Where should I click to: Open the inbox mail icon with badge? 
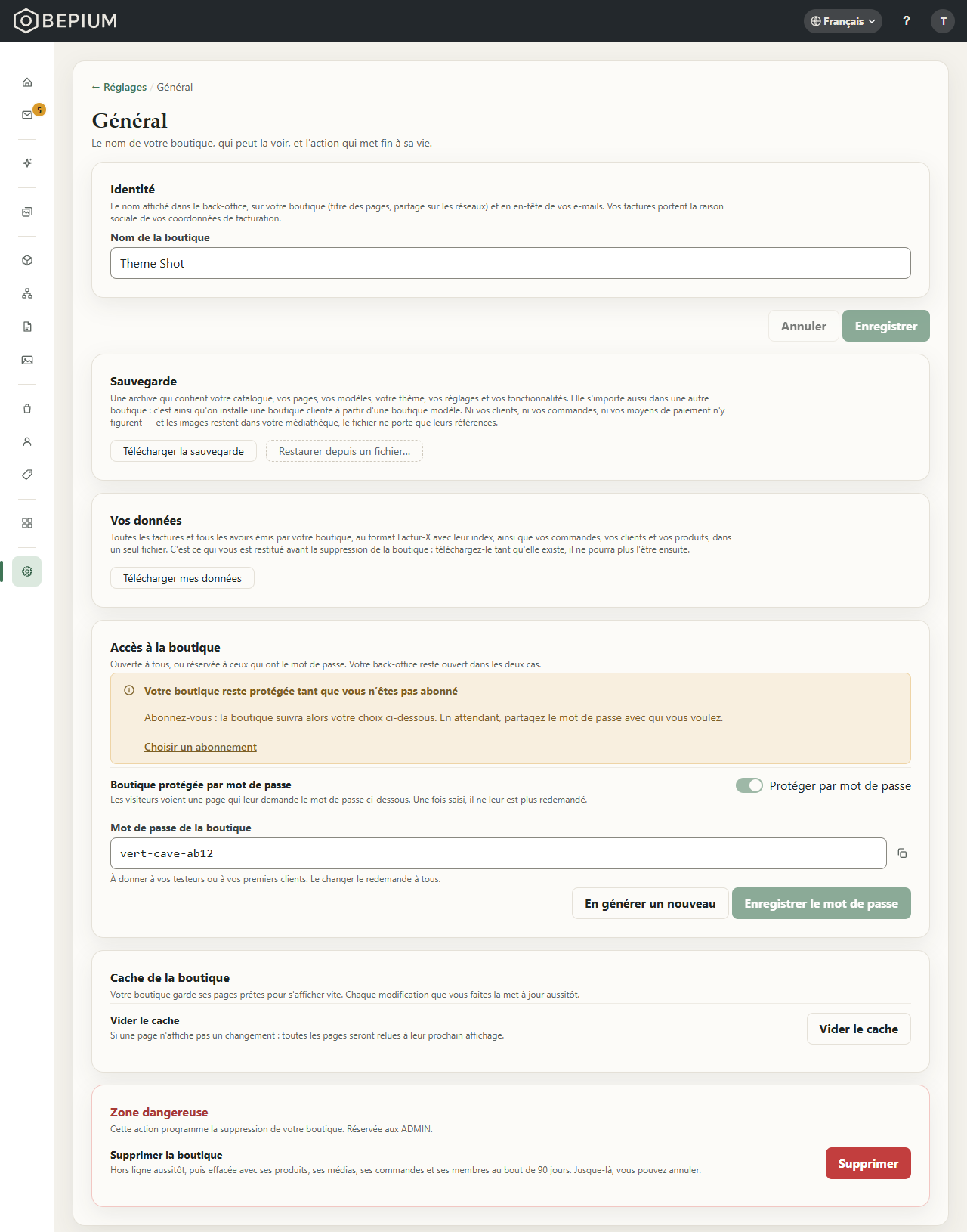[x=27, y=115]
